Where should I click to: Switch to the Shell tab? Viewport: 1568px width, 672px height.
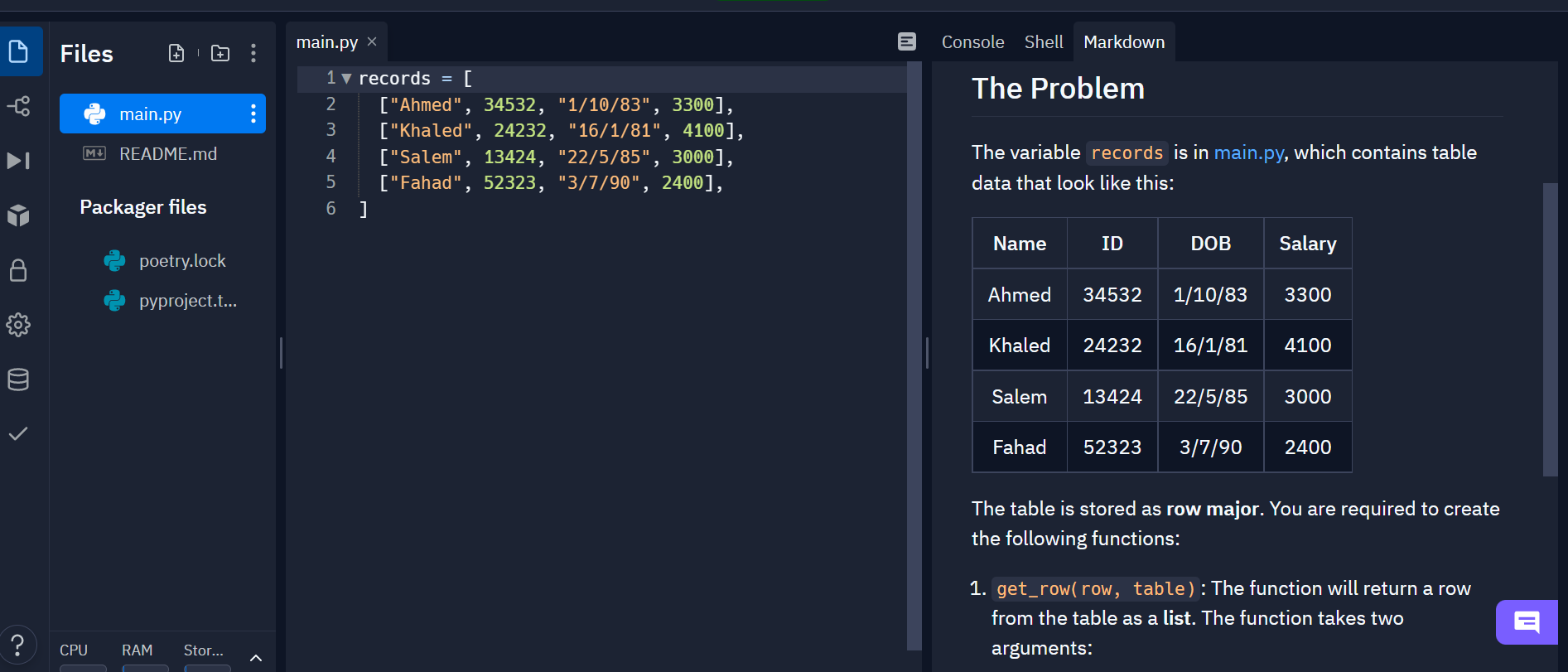tap(1044, 41)
